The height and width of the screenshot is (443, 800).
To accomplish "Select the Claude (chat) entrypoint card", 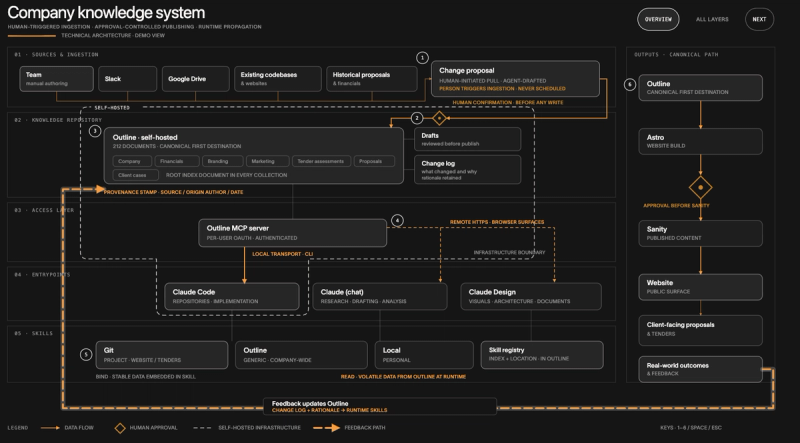I will pyautogui.click(x=380, y=297).
